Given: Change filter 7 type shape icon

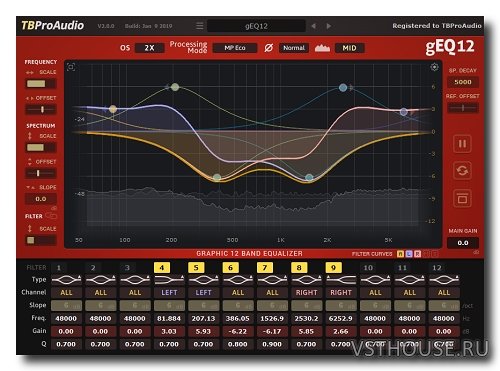Looking at the screenshot, I should (272, 279).
